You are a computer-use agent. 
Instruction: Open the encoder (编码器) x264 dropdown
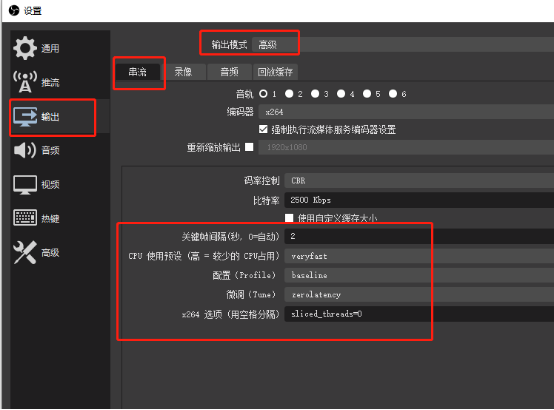pyautogui.click(x=406, y=112)
